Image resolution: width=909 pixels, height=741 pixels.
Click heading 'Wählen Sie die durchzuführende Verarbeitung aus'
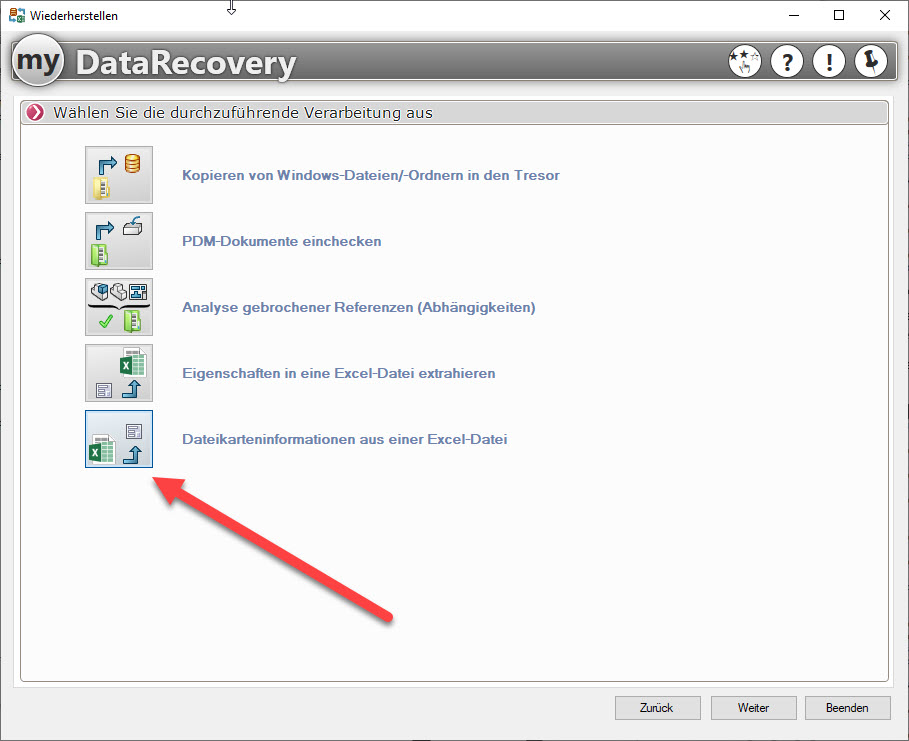coord(243,112)
